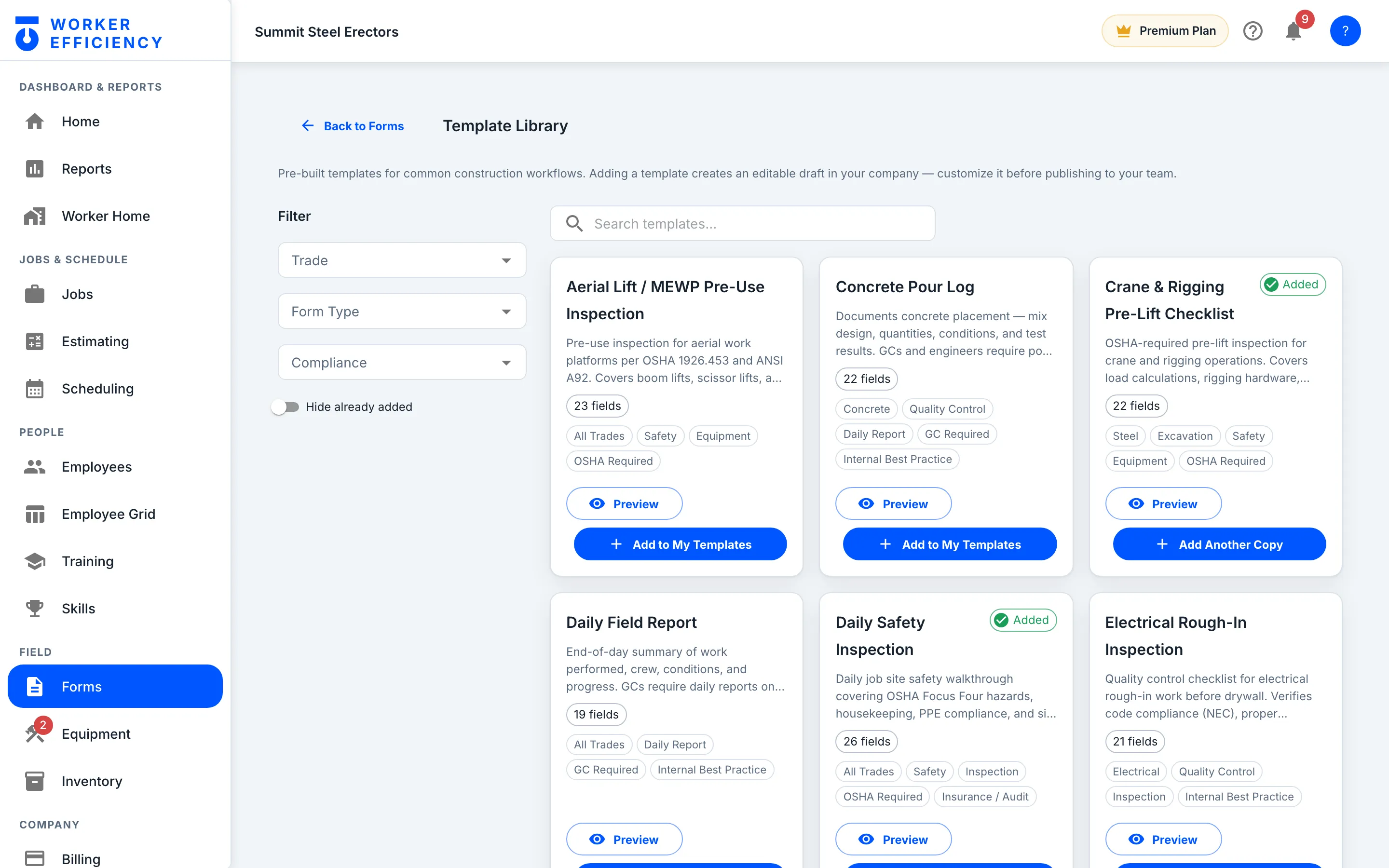This screenshot has width=1389, height=868.
Task: Preview the Daily Safety Inspection template
Action: [x=893, y=839]
